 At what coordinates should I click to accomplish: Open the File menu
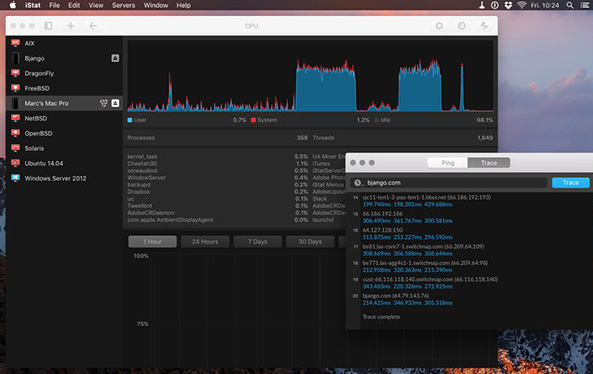coord(54,5)
